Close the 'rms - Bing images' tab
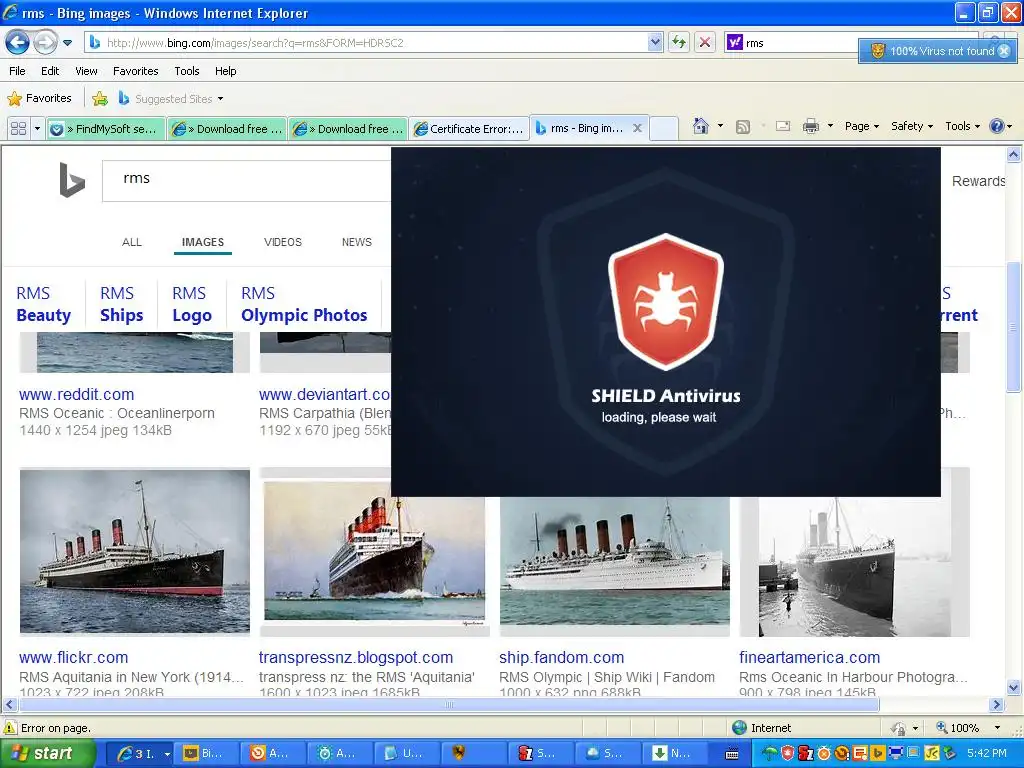1024x768 pixels. point(637,128)
